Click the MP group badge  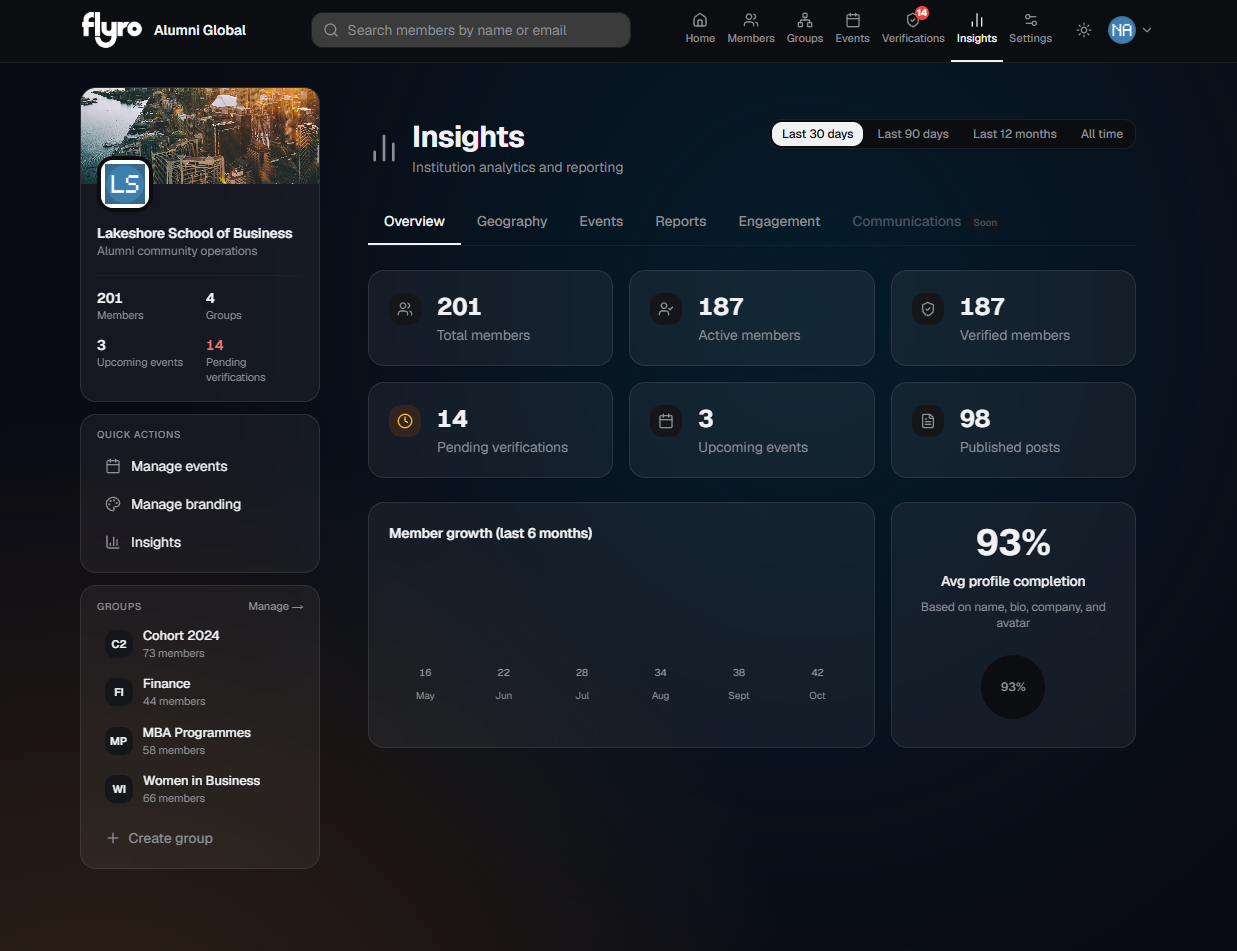pyautogui.click(x=119, y=741)
